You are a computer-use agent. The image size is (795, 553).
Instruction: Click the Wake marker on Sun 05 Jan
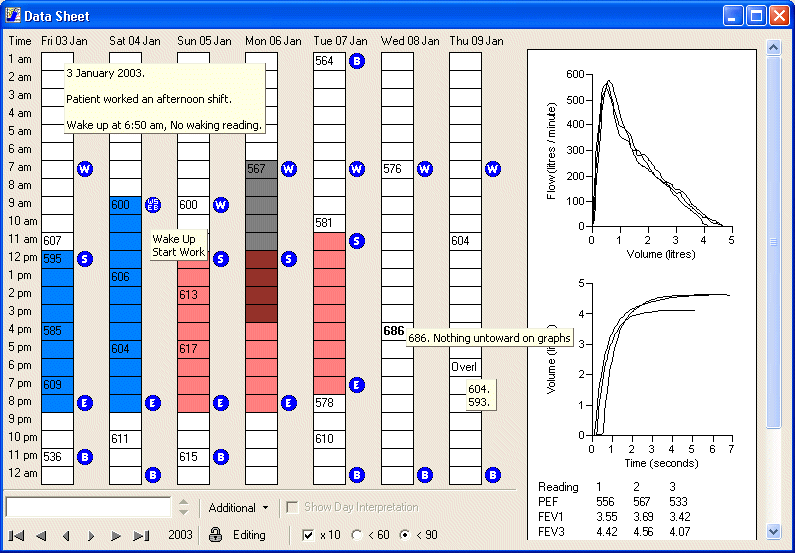pos(221,205)
